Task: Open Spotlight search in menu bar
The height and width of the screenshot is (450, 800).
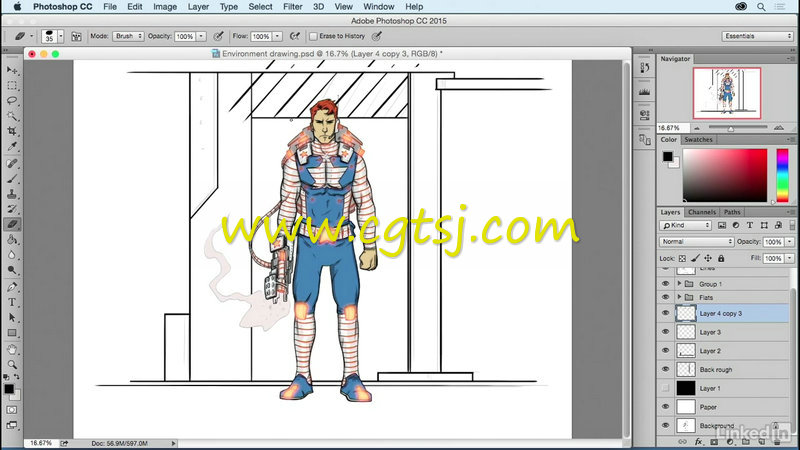Action: pos(761,7)
